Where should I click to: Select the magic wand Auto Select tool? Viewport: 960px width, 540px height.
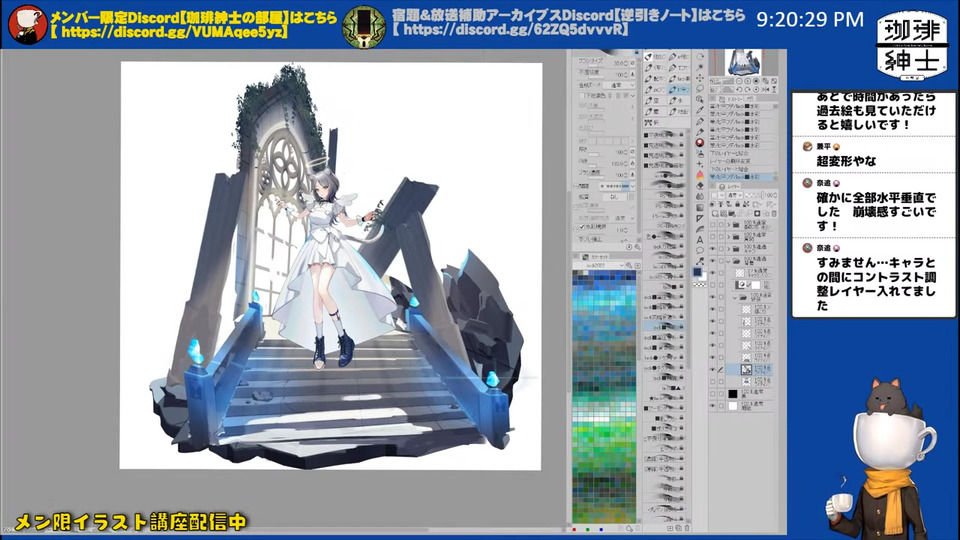point(700,67)
